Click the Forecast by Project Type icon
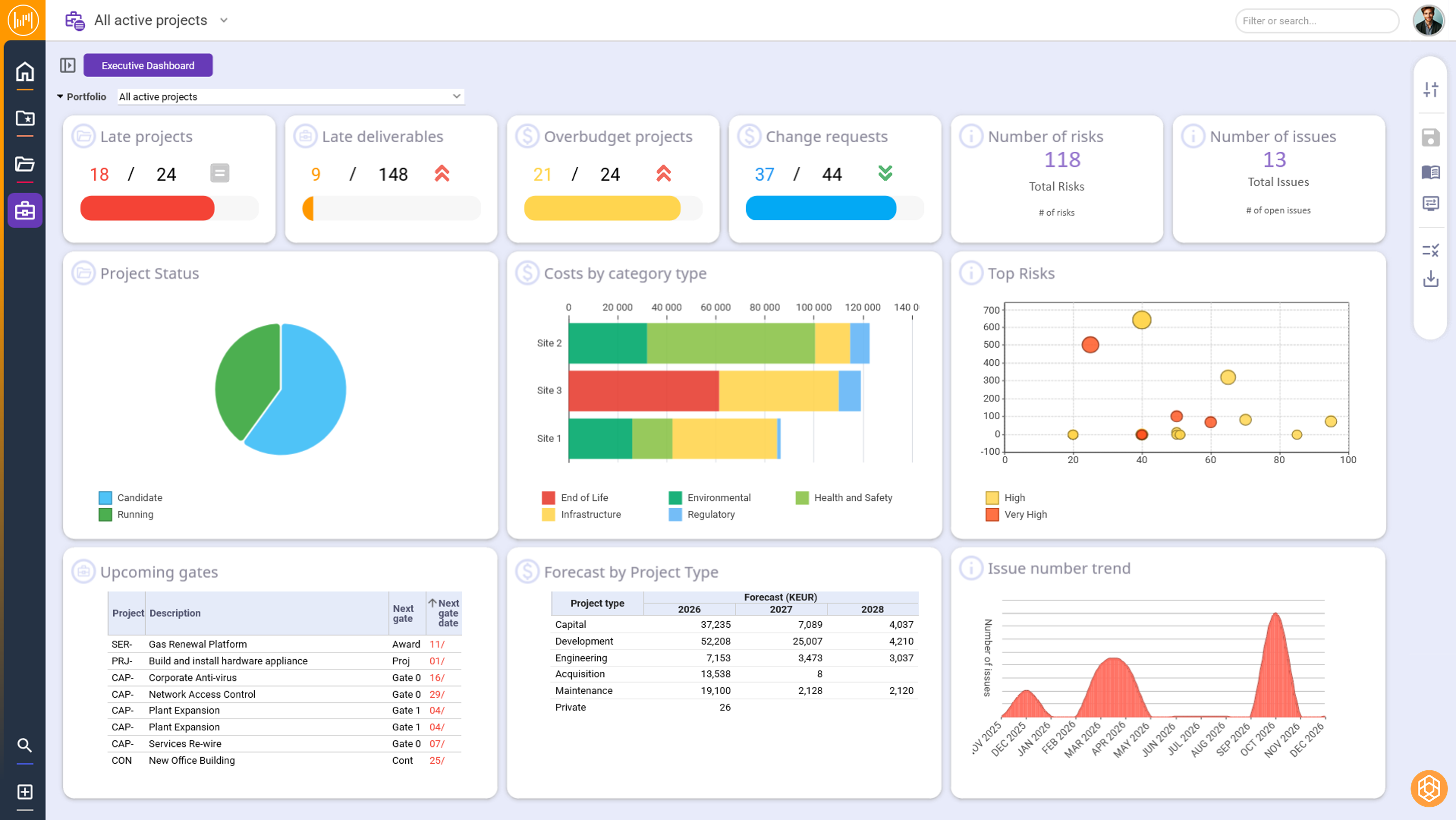 (x=527, y=572)
